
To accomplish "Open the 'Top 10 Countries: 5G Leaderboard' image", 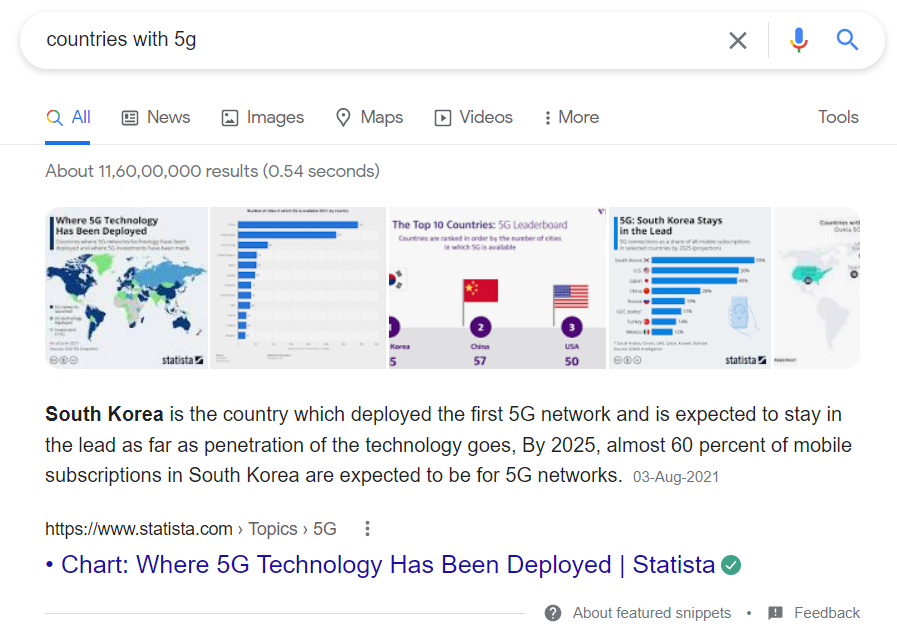I will click(x=497, y=288).
